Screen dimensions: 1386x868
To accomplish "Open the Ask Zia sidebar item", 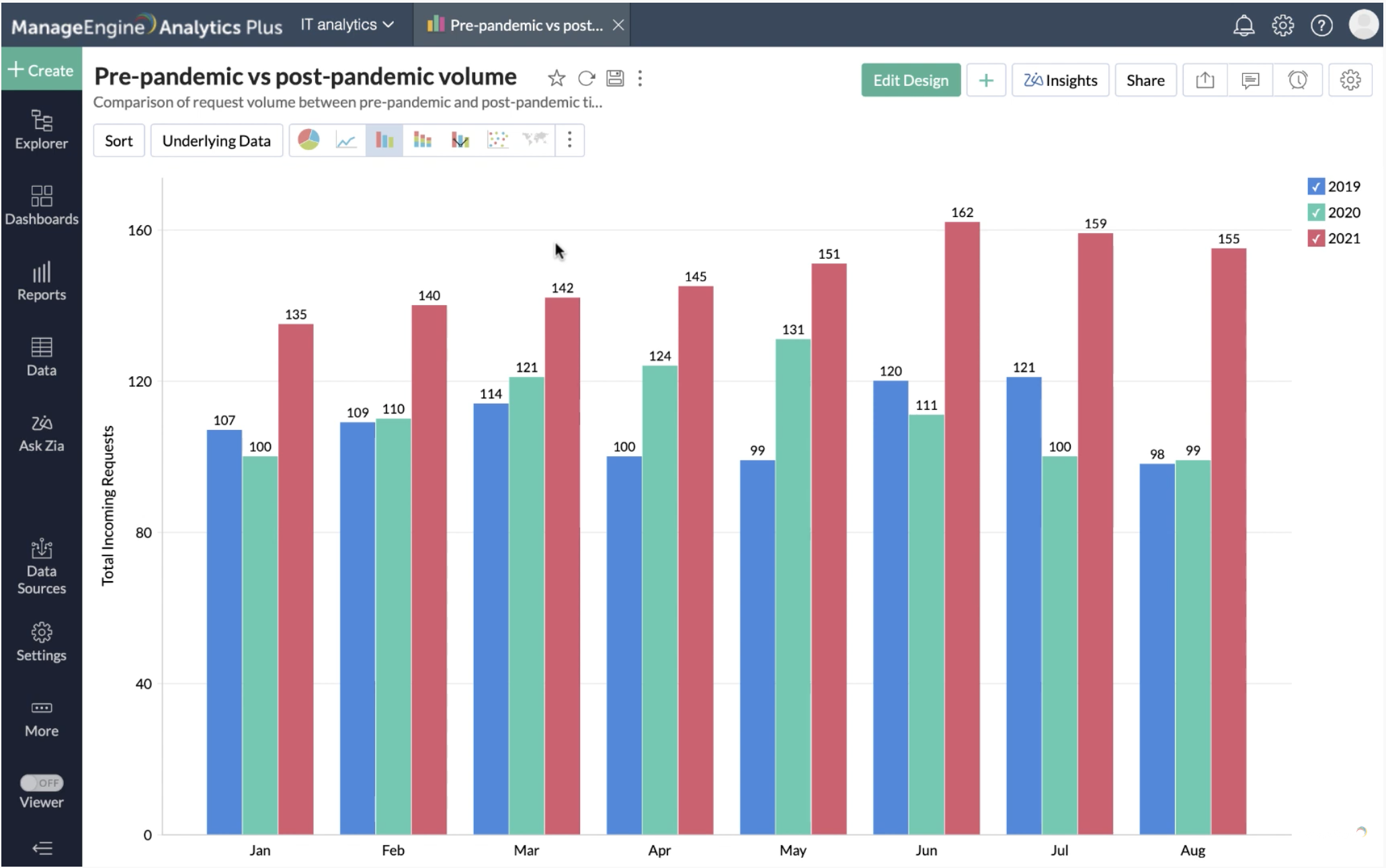I will (41, 433).
